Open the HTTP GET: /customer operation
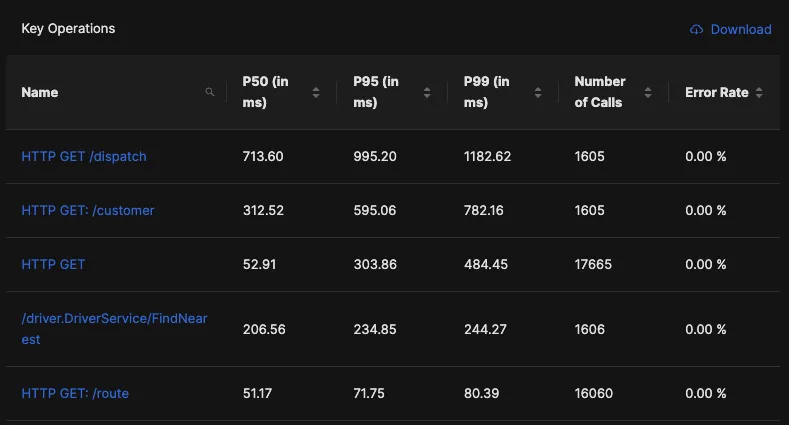Screen dimensions: 789x425 (88, 210)
